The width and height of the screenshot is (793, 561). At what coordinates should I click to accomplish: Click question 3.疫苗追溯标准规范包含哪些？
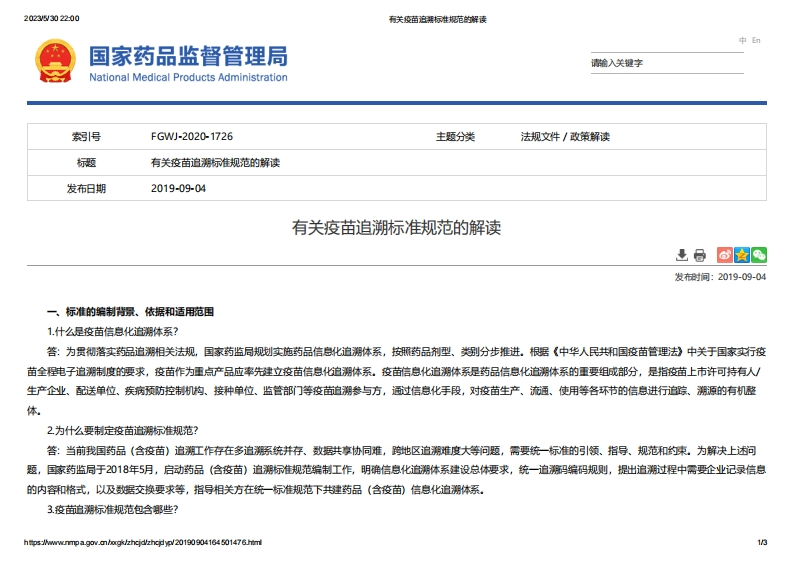click(x=113, y=510)
